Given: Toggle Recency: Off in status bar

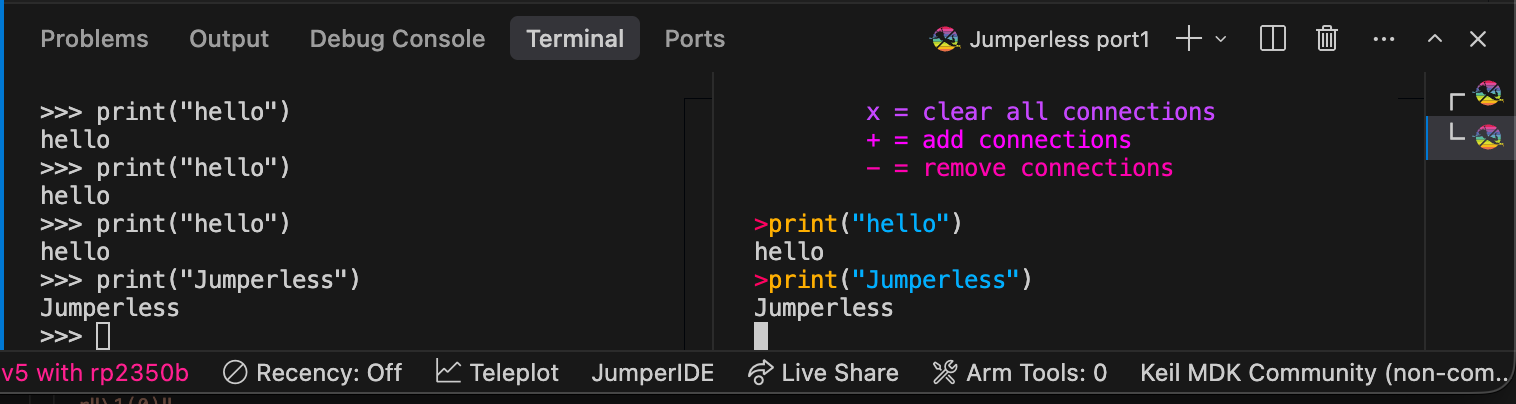Looking at the screenshot, I should coord(312,373).
